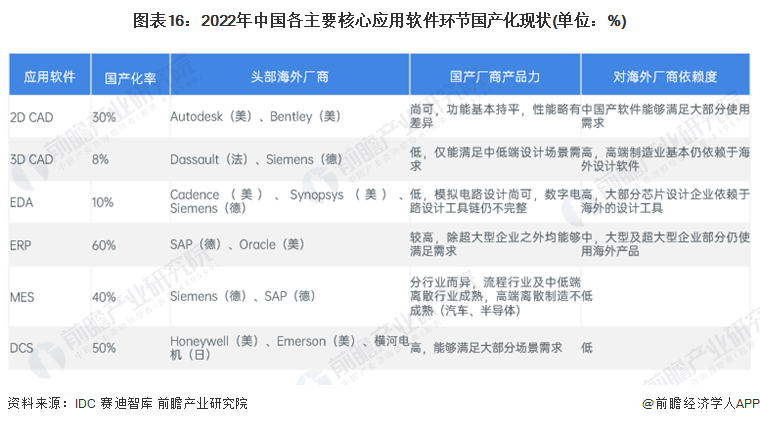Click the 'Siemens（德）、SAP（德）' cell

242,296
